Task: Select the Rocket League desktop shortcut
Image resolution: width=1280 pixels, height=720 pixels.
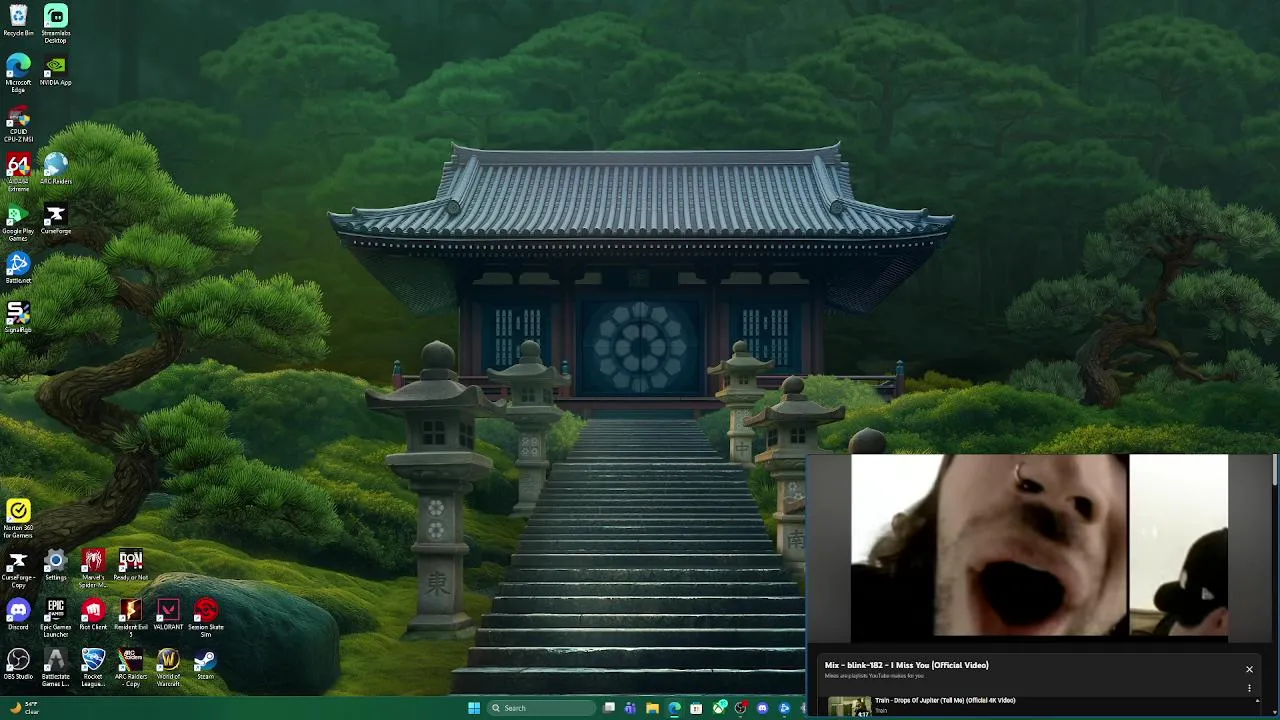Action: coord(93,668)
